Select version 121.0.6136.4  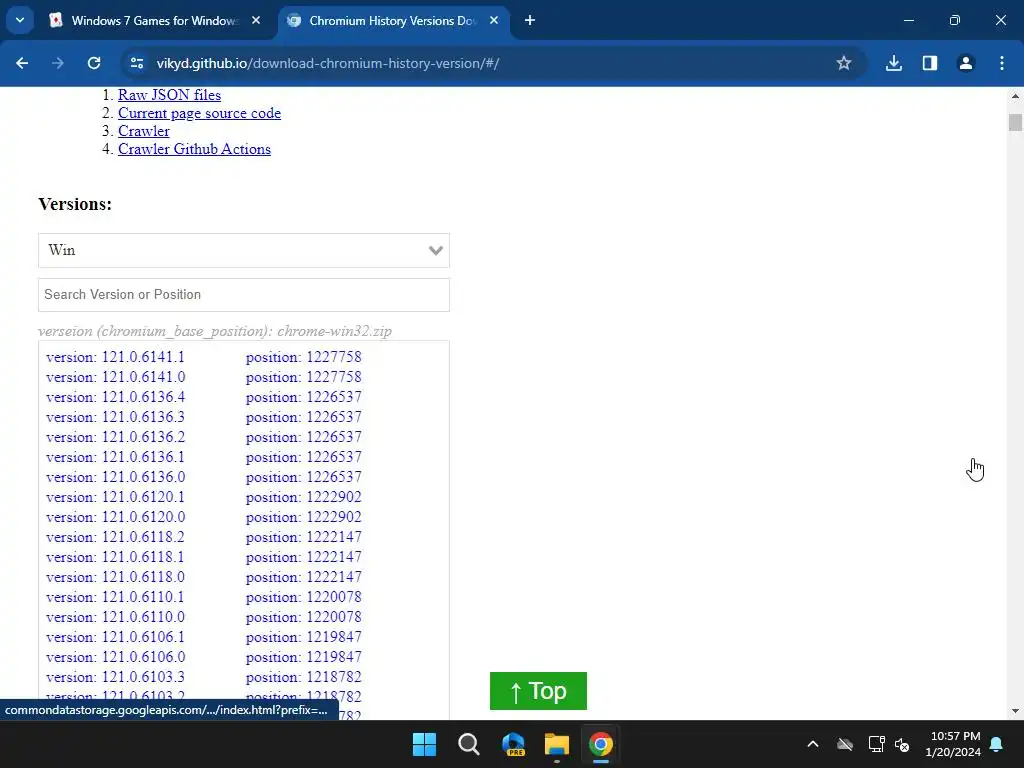[115, 397]
